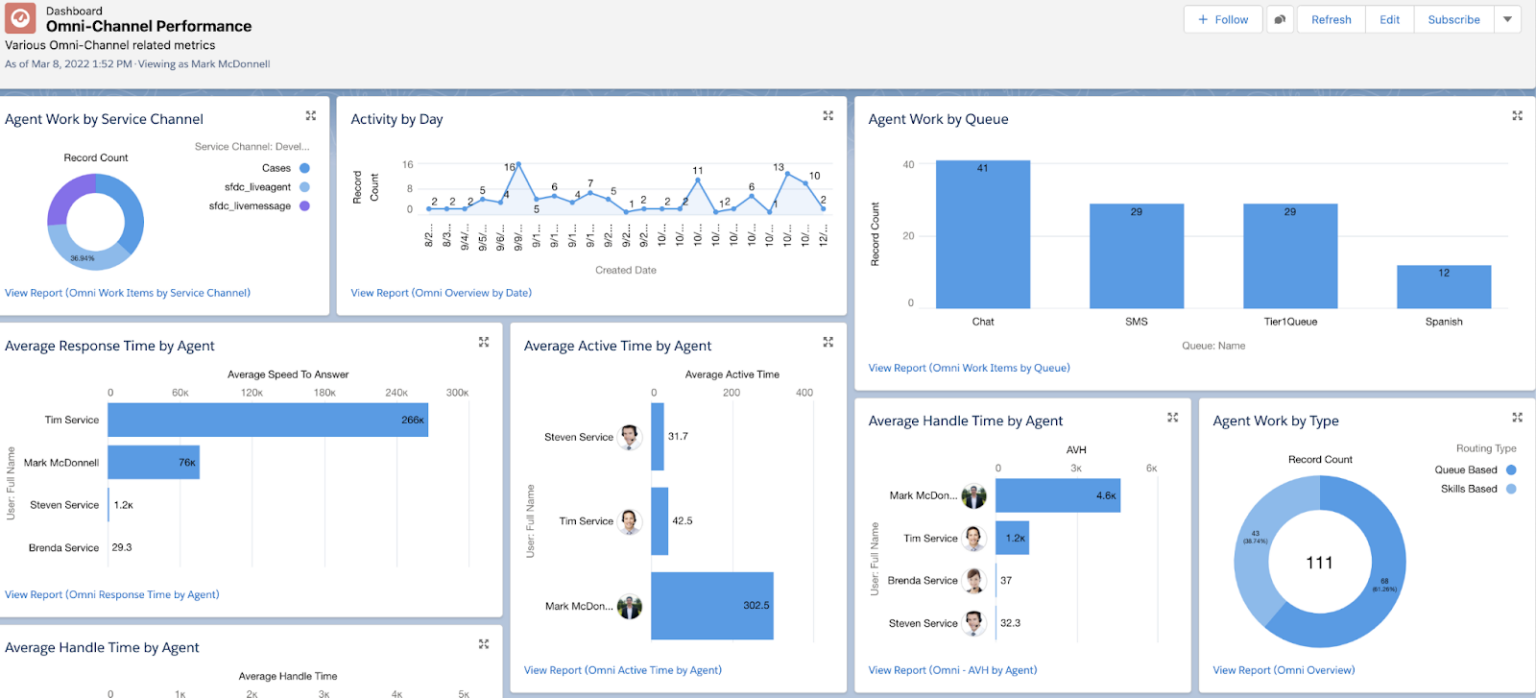The width and height of the screenshot is (1536, 698).
Task: Open View Report (Omni Active Time by Agent)
Action: point(624,670)
